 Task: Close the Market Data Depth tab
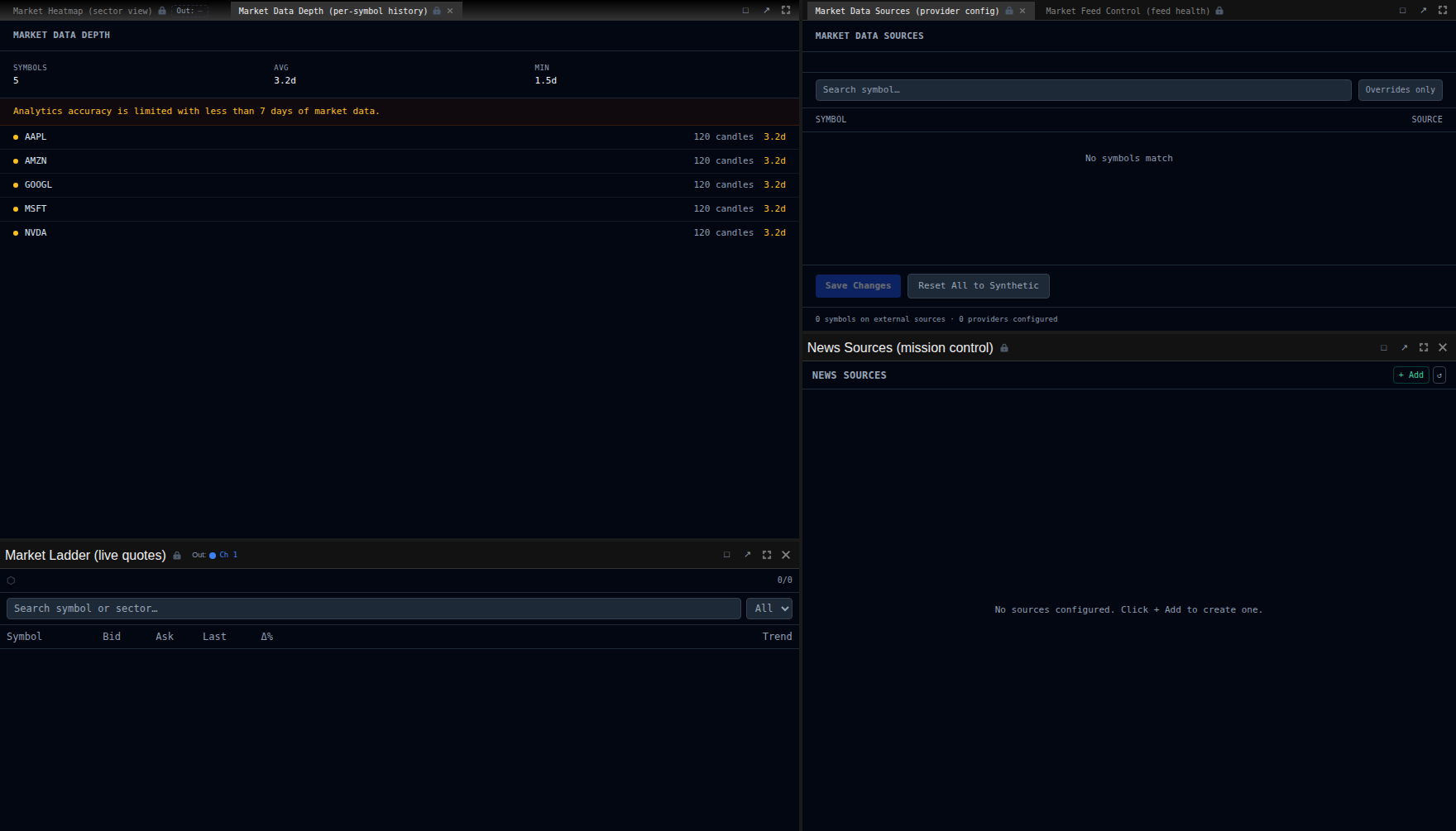pos(450,11)
